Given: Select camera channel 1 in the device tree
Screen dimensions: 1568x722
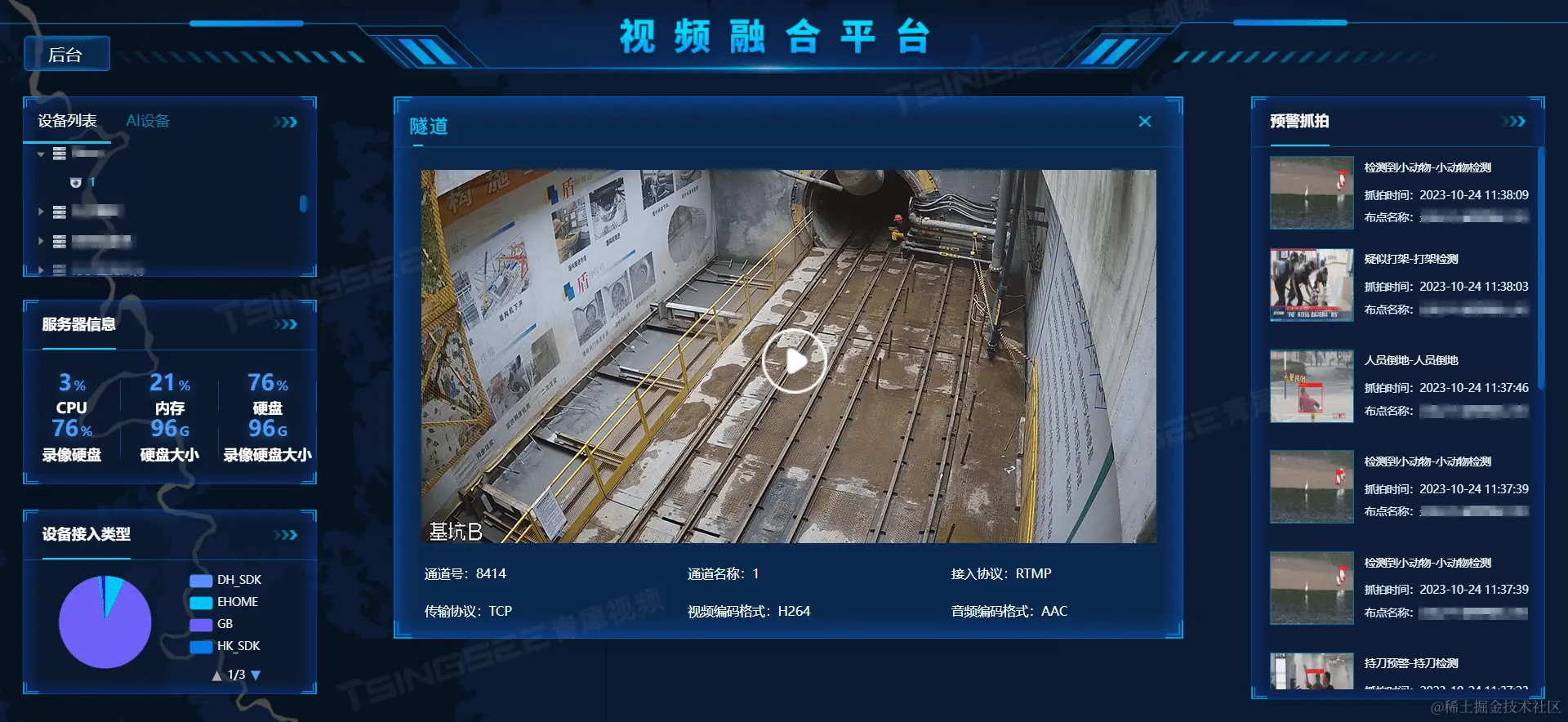Looking at the screenshot, I should pos(92,182).
